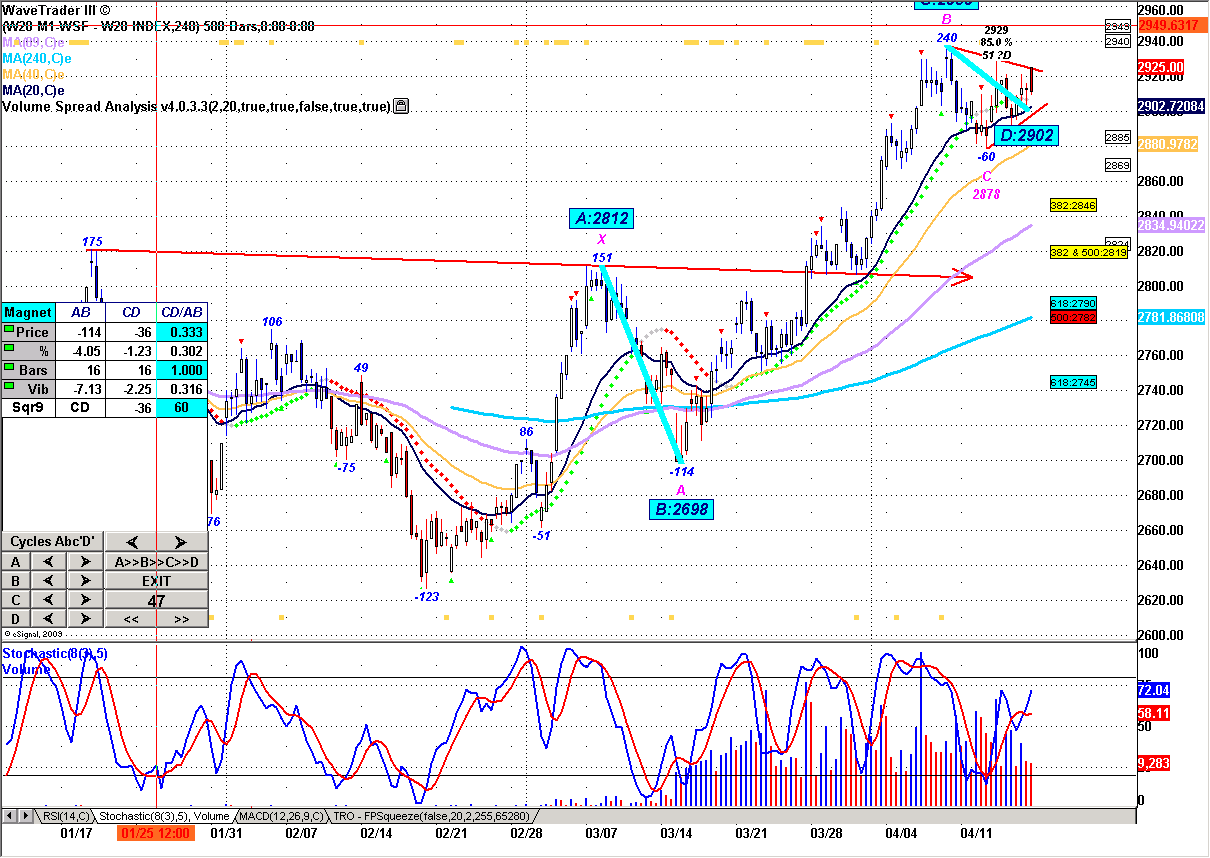Click the B point label button

15,581
